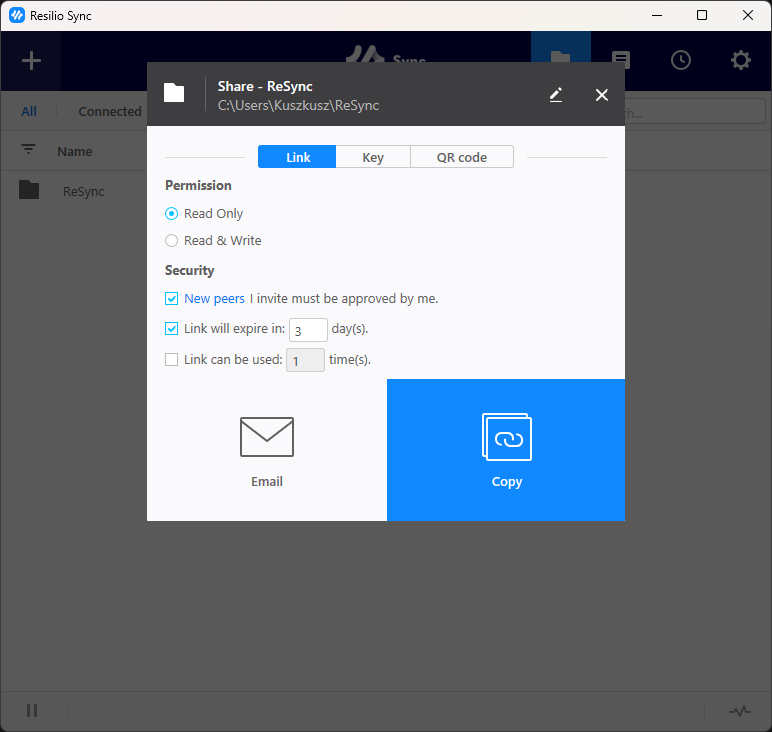Click the folder icon in Share dialog header
The width and height of the screenshot is (772, 732).
[174, 93]
